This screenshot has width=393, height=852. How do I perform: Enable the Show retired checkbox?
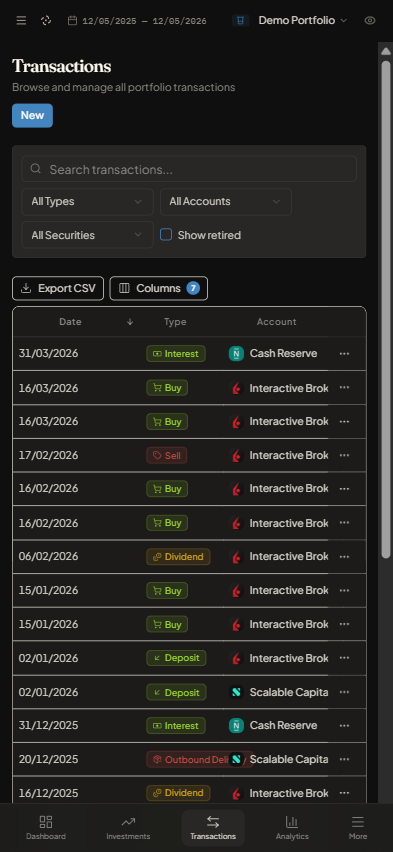point(166,235)
